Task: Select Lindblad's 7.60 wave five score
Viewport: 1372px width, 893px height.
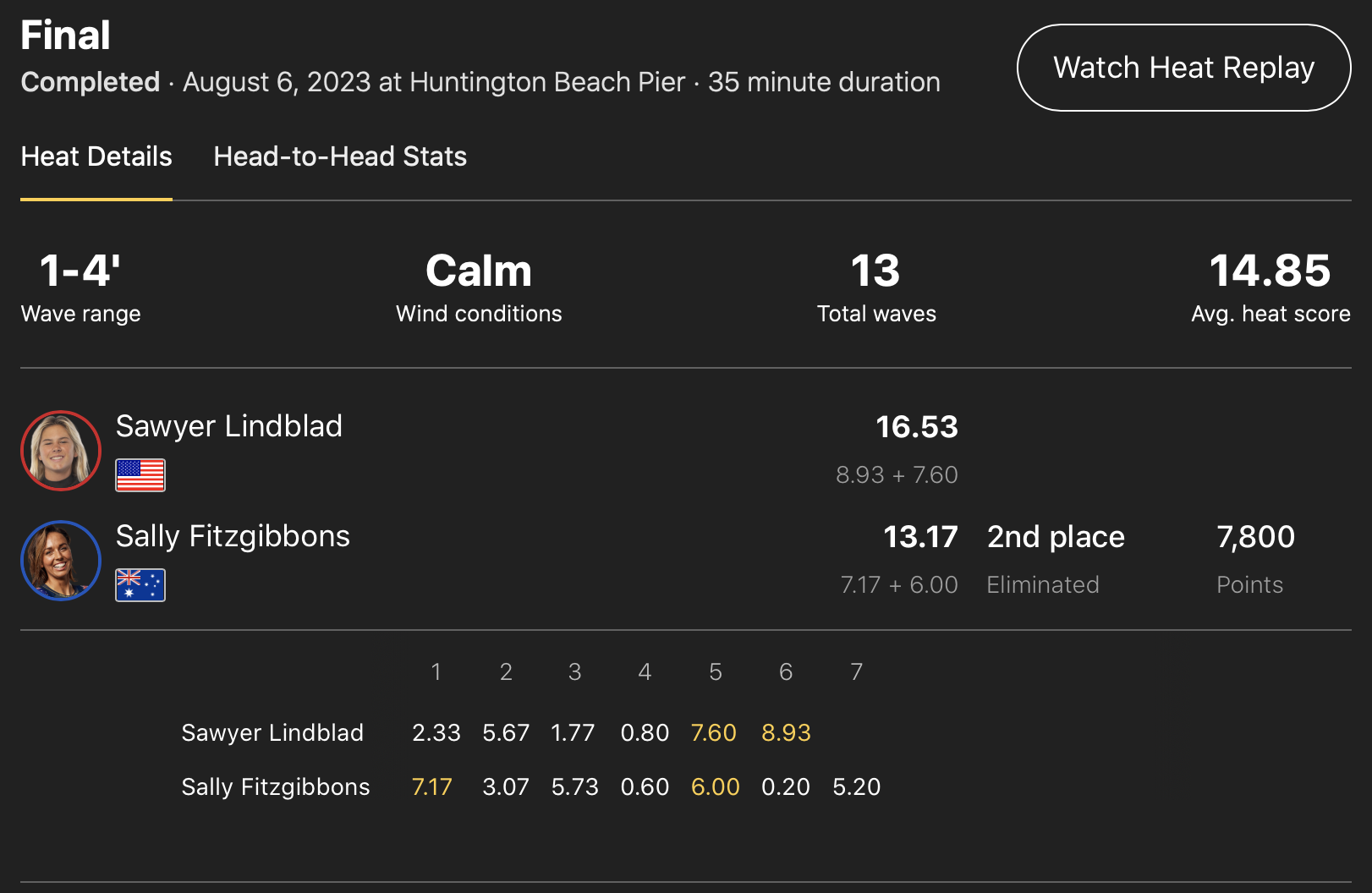Action: (x=714, y=732)
